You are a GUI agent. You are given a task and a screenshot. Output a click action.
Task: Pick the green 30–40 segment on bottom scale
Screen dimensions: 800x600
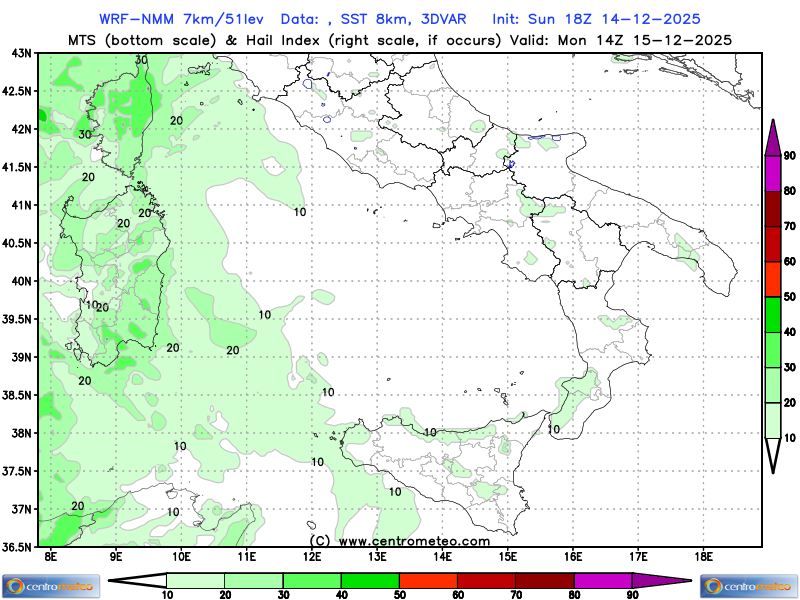311,580
